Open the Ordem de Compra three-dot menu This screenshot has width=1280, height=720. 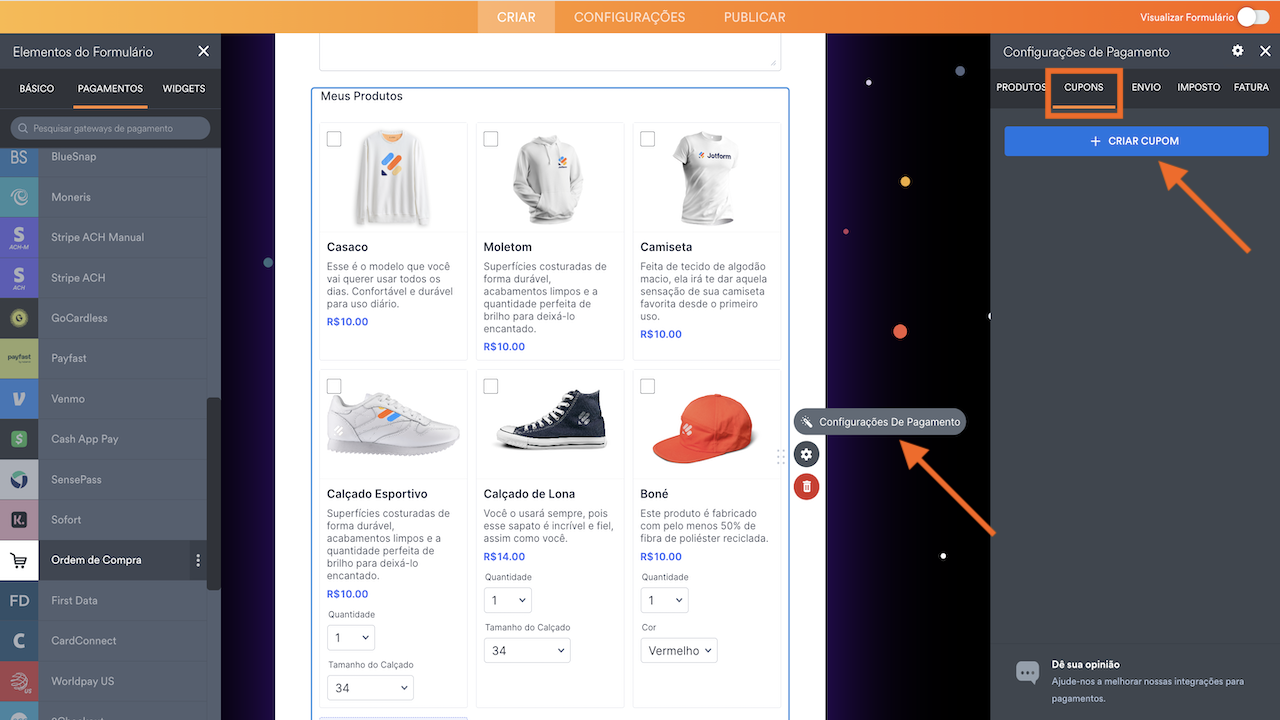(198, 560)
